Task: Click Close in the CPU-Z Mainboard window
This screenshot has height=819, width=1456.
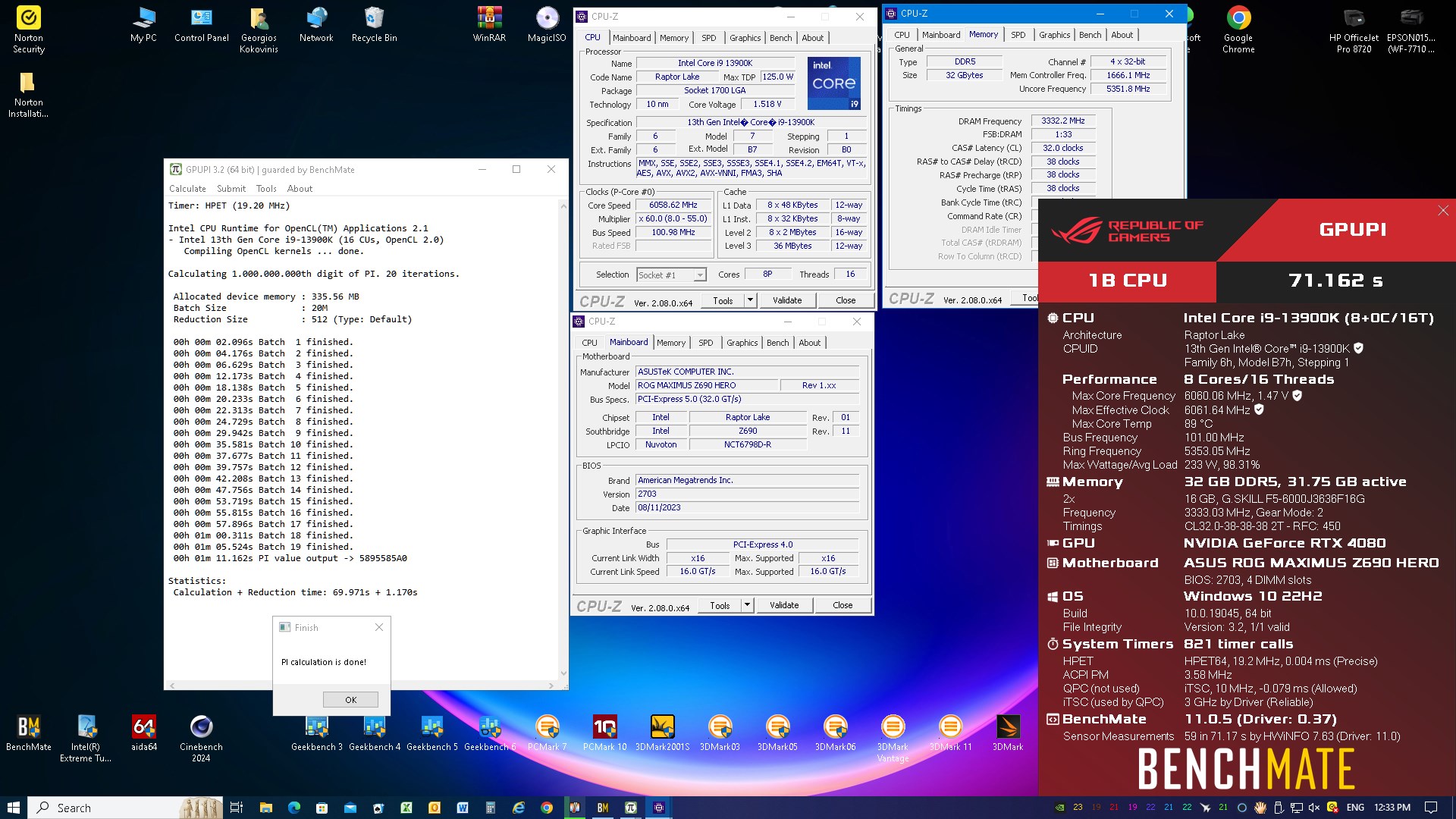Action: [x=843, y=605]
